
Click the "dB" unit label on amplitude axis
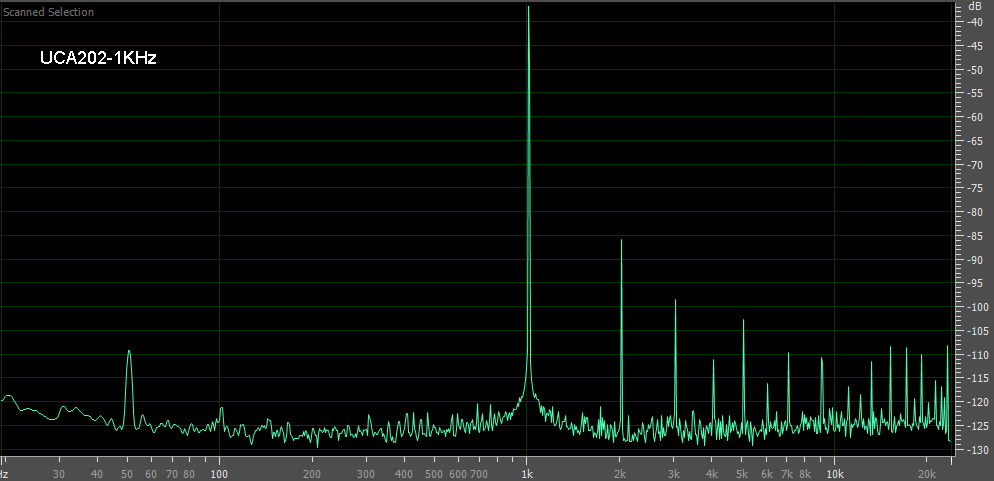click(974, 6)
